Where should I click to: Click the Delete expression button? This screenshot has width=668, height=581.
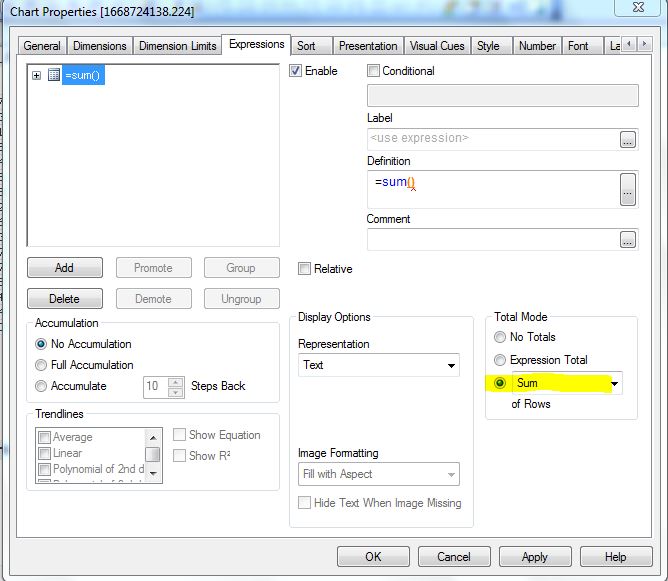[65, 299]
